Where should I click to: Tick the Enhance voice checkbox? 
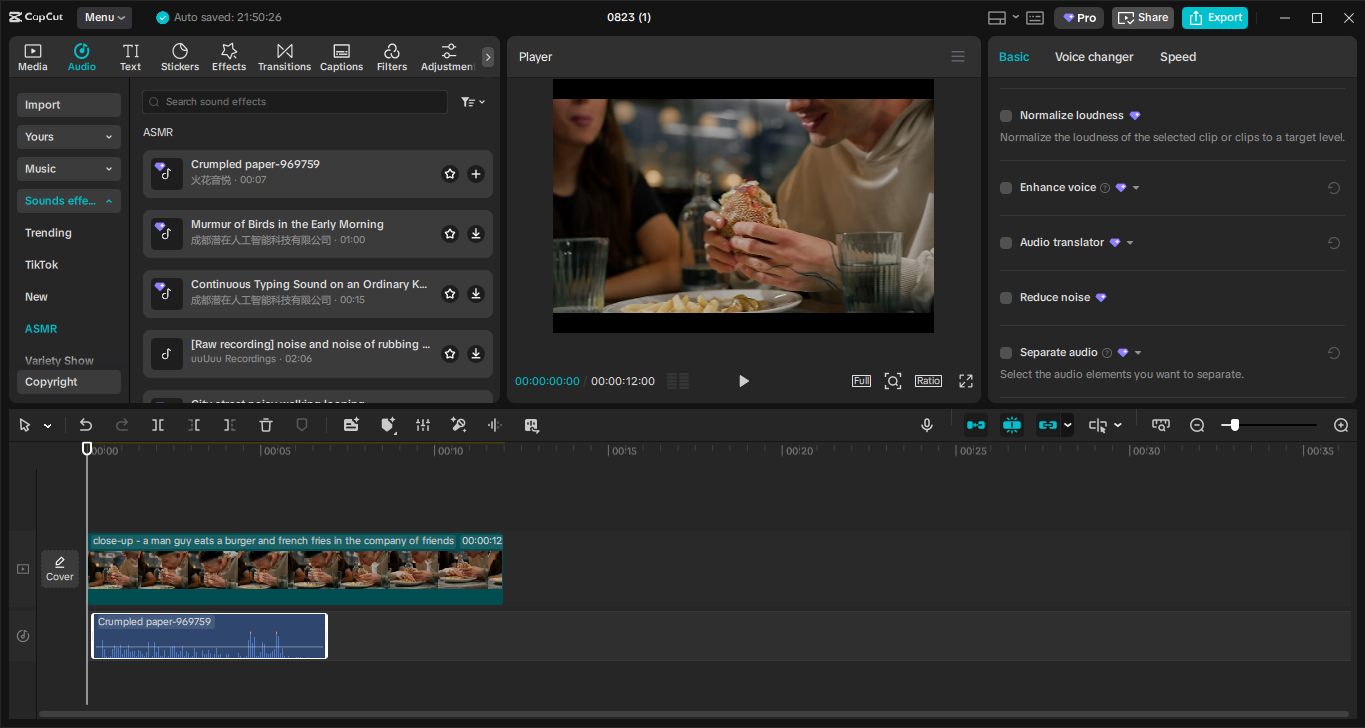pyautogui.click(x=1006, y=188)
